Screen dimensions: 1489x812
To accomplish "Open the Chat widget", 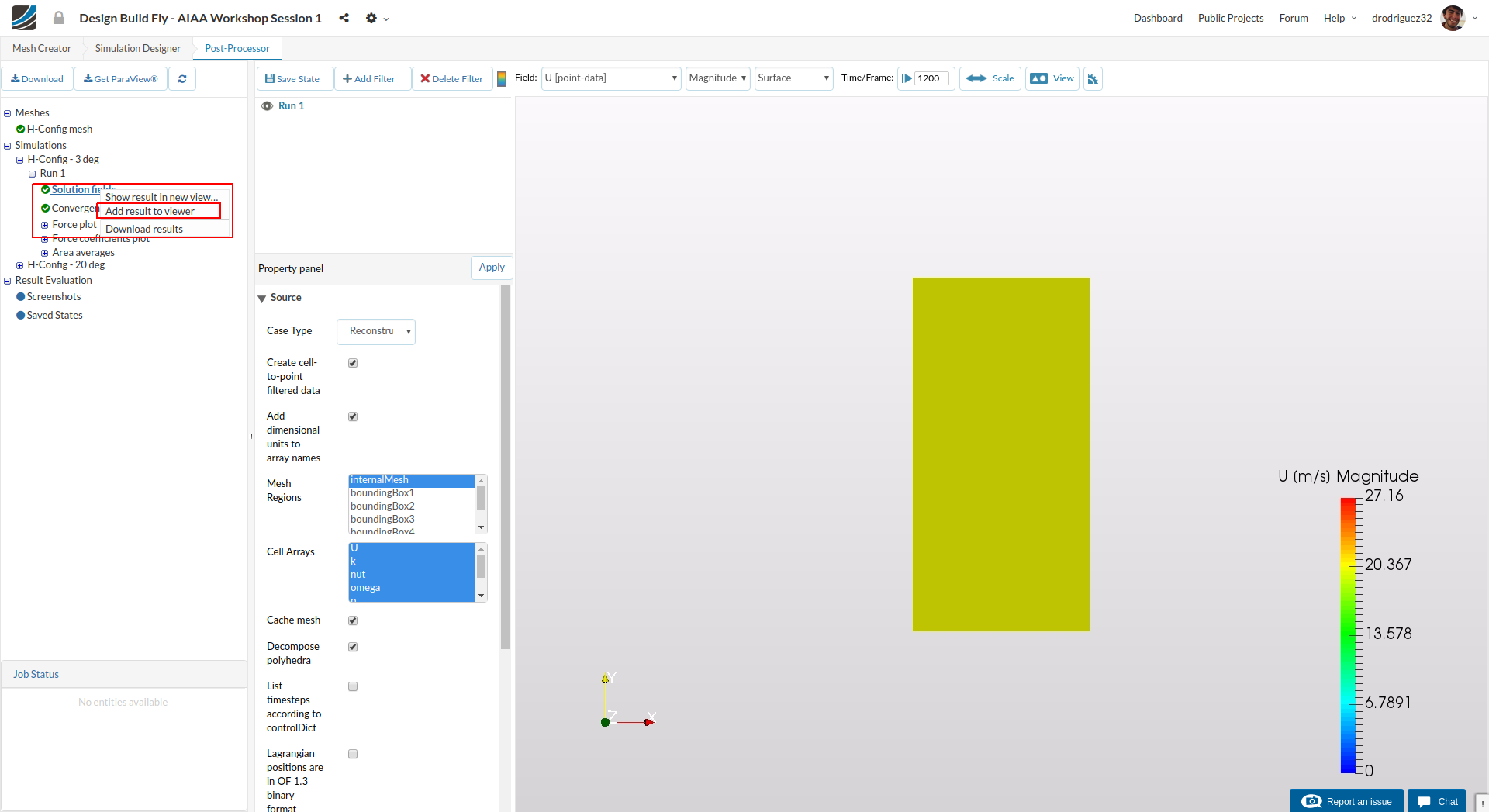I will tap(1437, 801).
